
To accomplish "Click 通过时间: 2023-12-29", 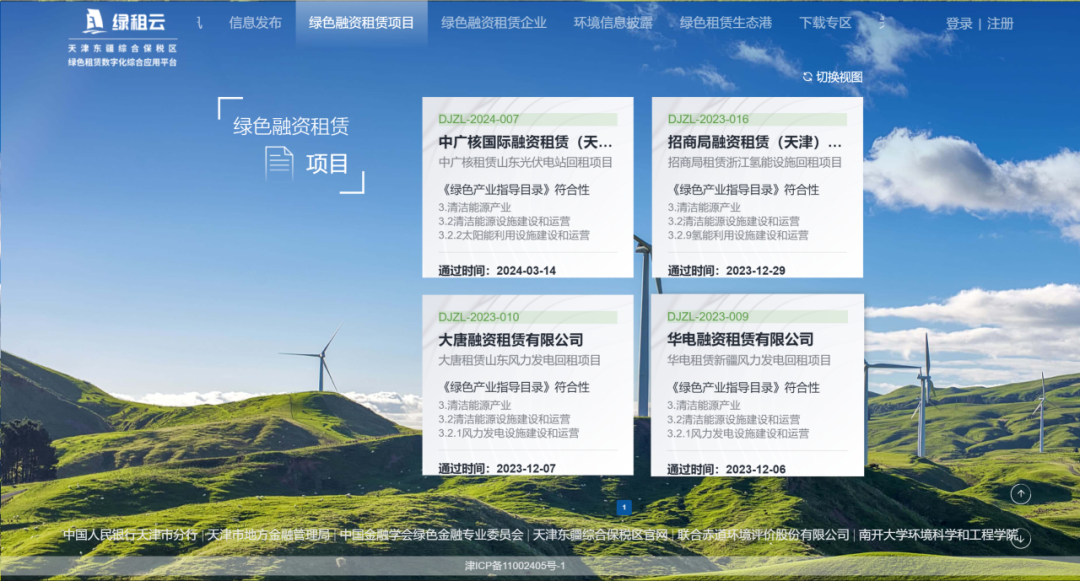I will coord(727,271).
